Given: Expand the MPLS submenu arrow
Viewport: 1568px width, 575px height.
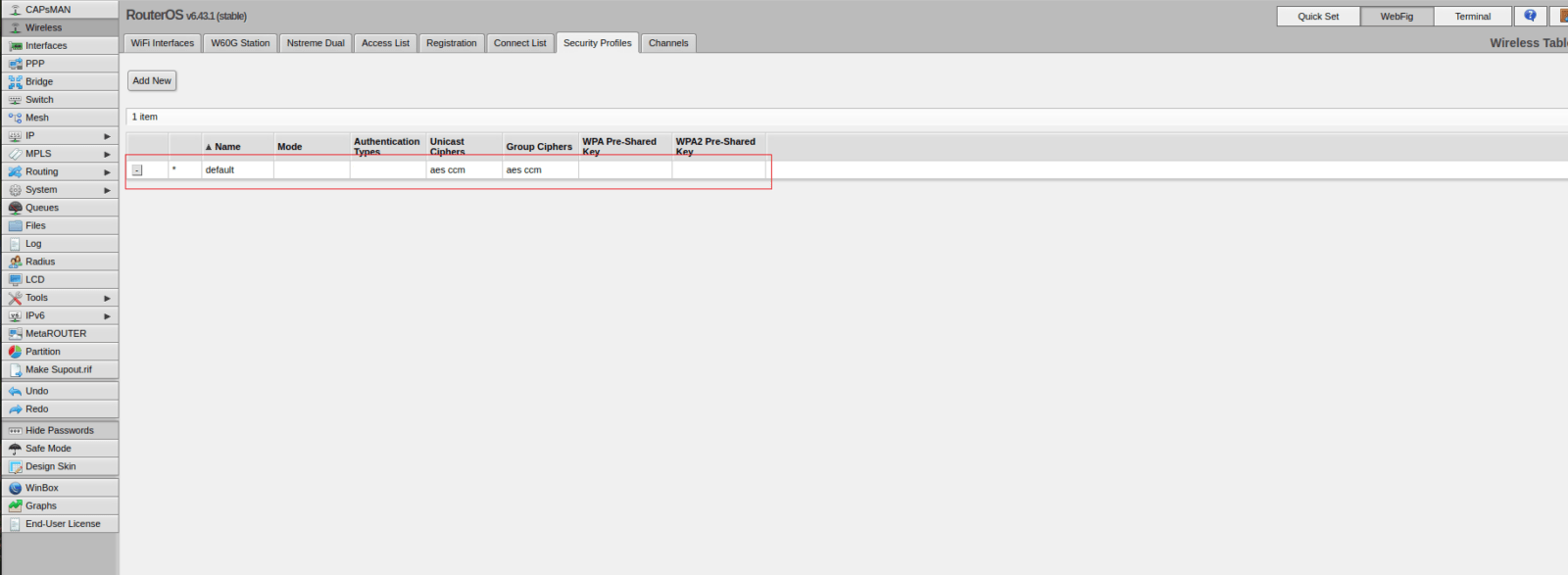Looking at the screenshot, I should [x=107, y=154].
